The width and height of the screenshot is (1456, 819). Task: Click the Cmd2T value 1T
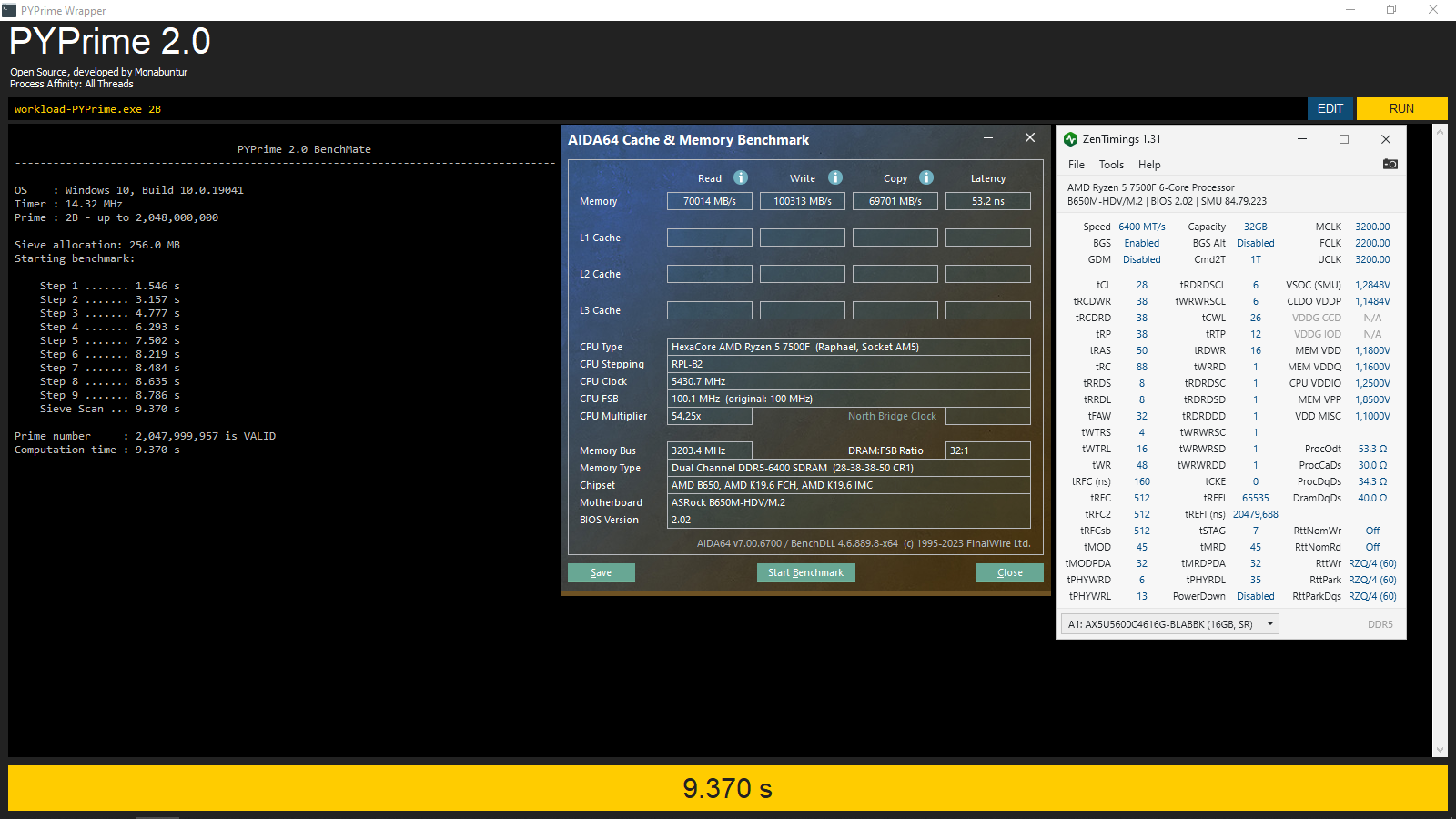[1256, 259]
